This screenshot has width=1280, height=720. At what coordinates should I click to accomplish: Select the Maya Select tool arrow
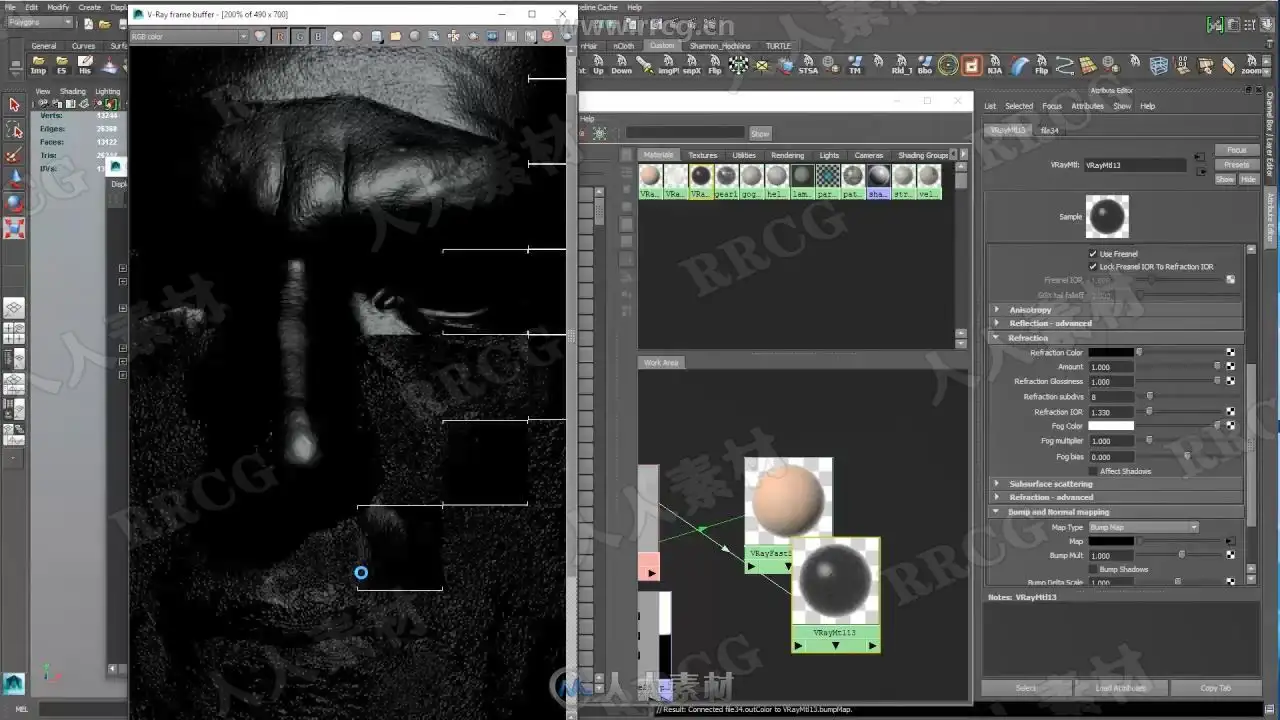[14, 105]
